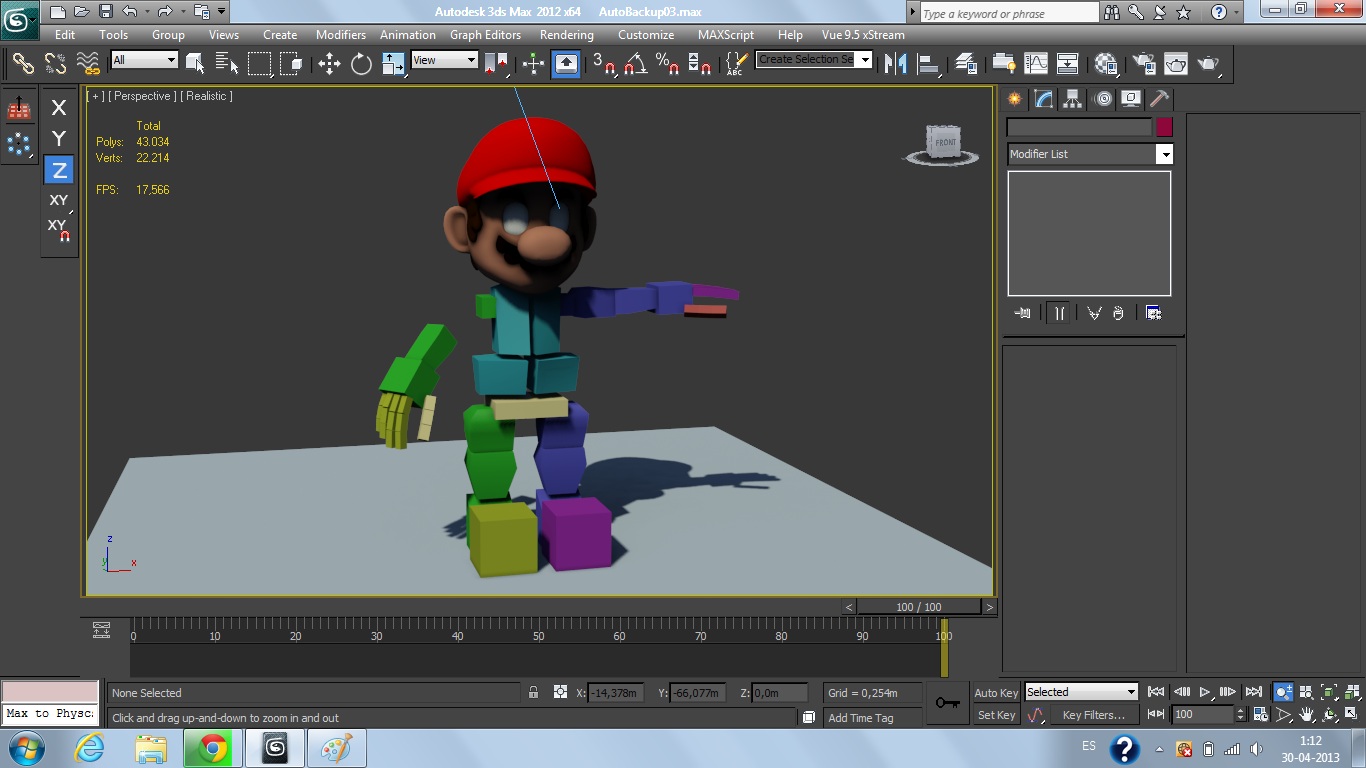The image size is (1366, 768).
Task: Open the Material Editor
Action: coord(1105,64)
